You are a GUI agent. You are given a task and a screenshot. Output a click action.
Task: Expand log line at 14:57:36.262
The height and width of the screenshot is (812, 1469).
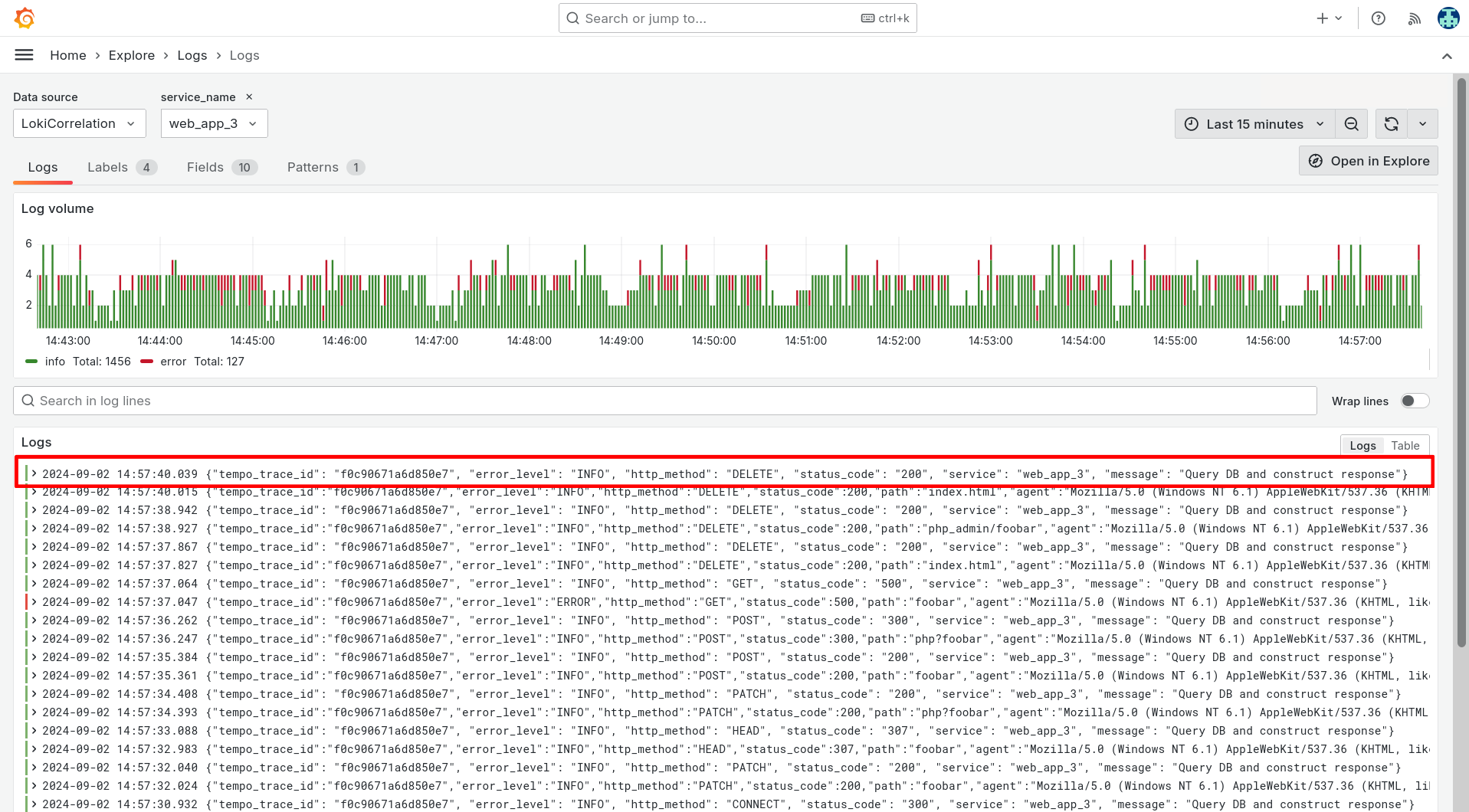coord(34,620)
